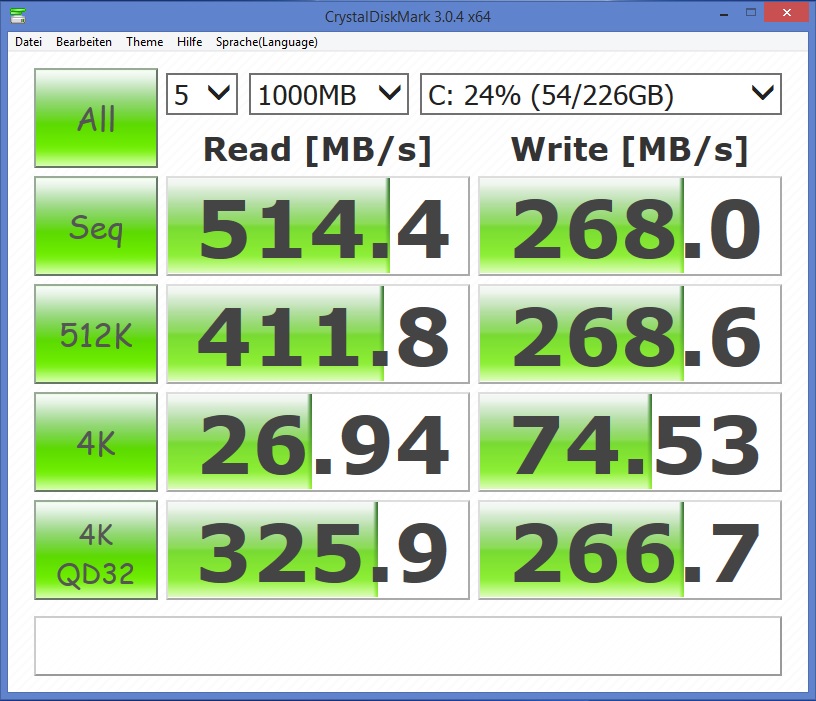Close the CrystalDiskMark window
This screenshot has height=701, width=816.
pos(786,12)
